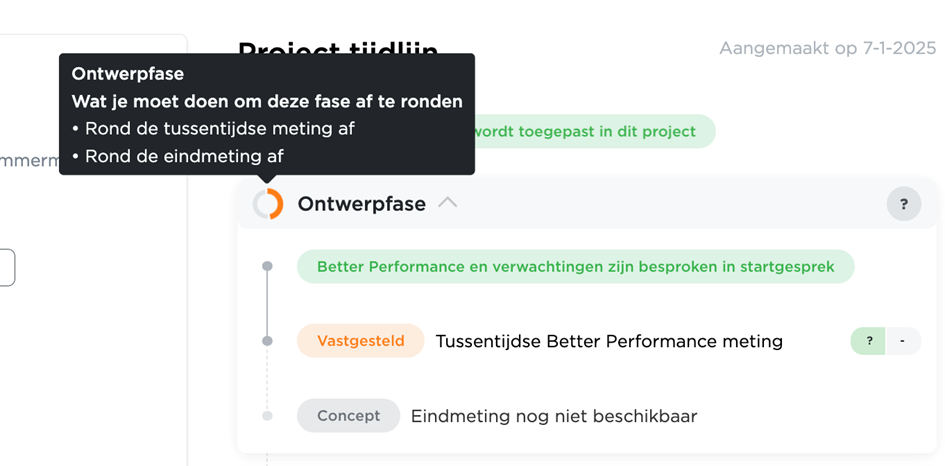This screenshot has width=945, height=466.
Task: Click the tooltip line 'Rond de eindmeting af'
Action: pos(178,156)
